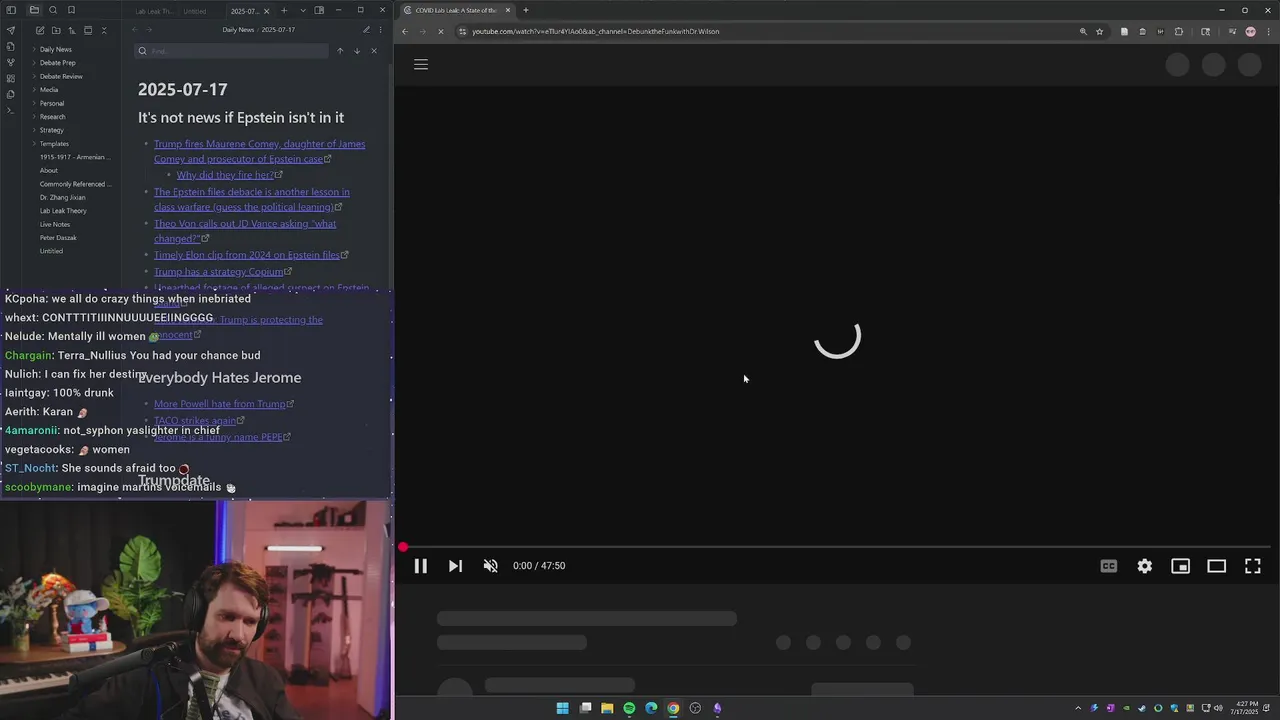Open 'Why did they fire her?' link
1280x720 pixels.
tap(225, 175)
